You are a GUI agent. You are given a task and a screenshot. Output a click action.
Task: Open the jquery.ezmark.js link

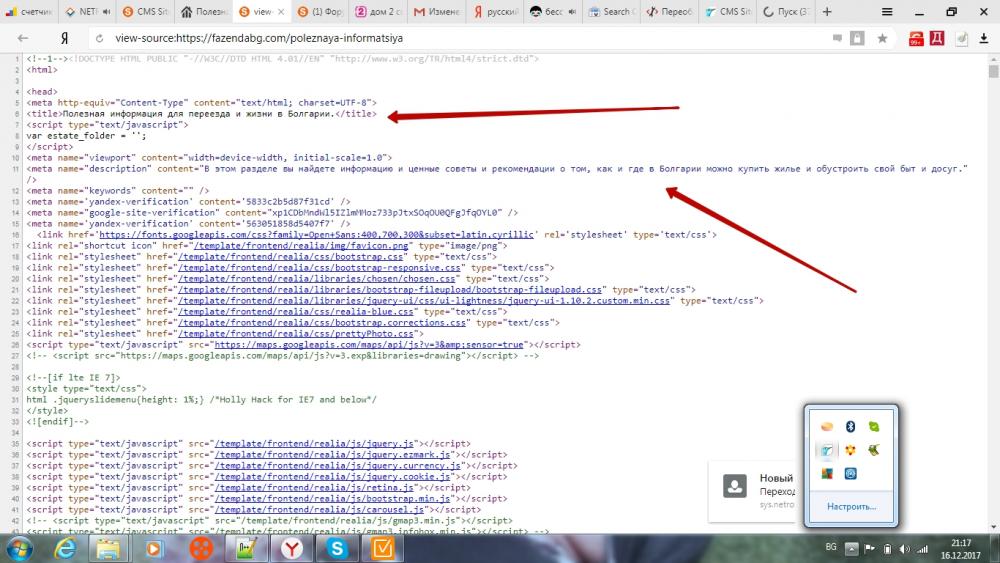click(332, 455)
